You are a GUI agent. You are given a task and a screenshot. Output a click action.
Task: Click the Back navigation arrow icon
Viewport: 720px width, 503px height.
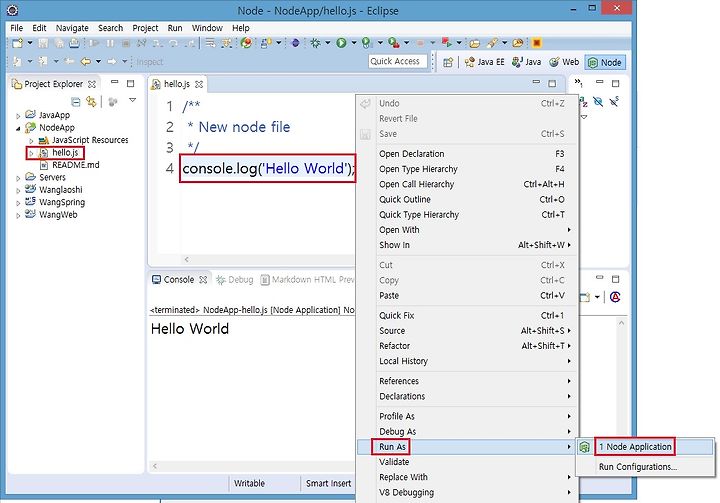[86, 61]
